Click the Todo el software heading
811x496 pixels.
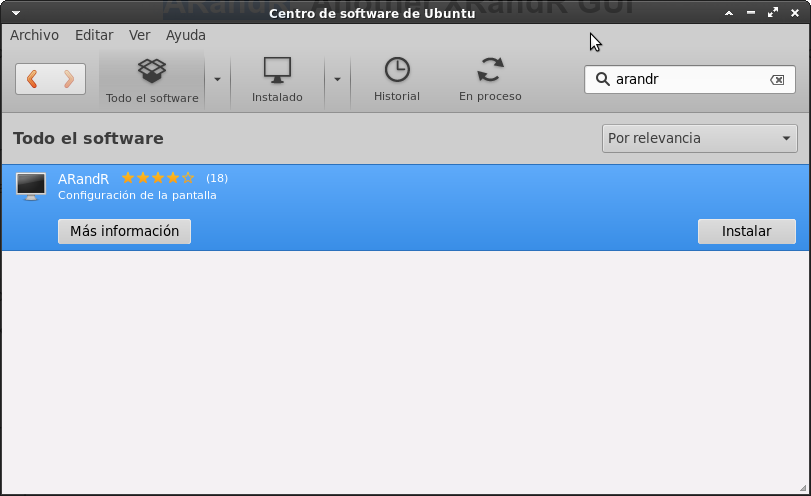[88, 138]
